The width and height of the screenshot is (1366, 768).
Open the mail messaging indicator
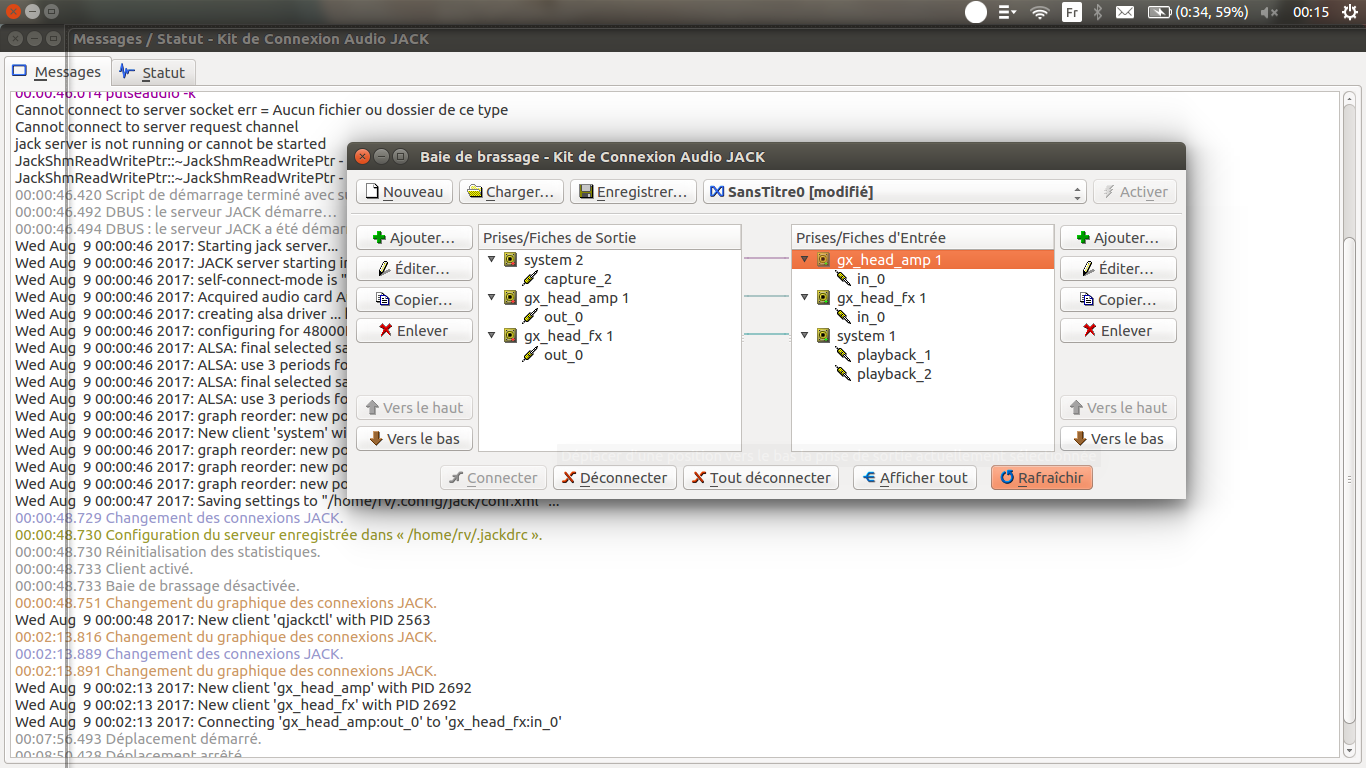(1125, 12)
